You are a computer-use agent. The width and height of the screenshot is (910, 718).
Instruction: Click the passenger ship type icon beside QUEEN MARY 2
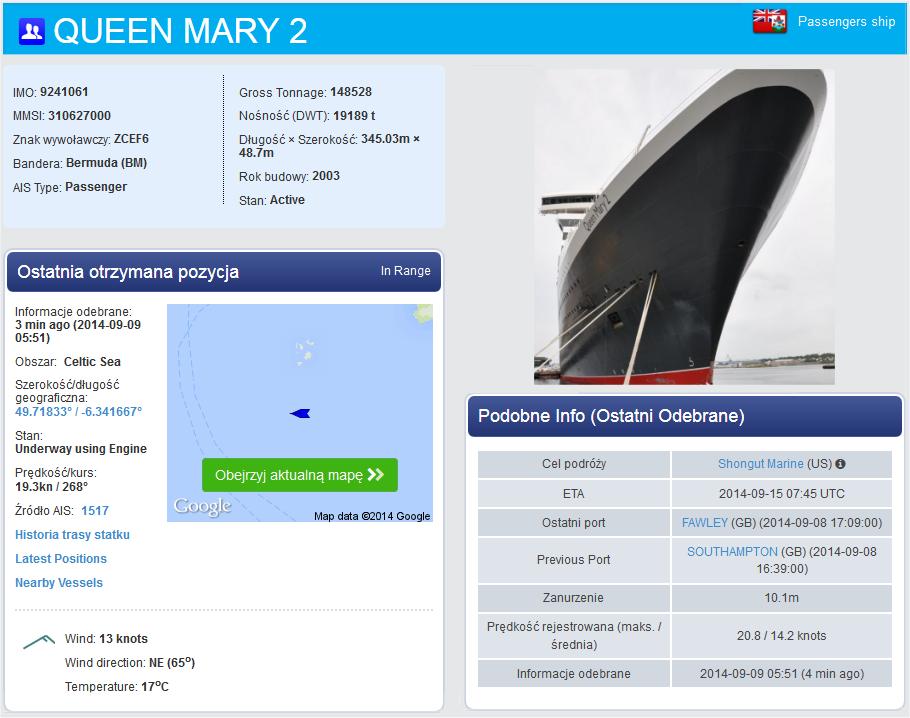pos(31,31)
